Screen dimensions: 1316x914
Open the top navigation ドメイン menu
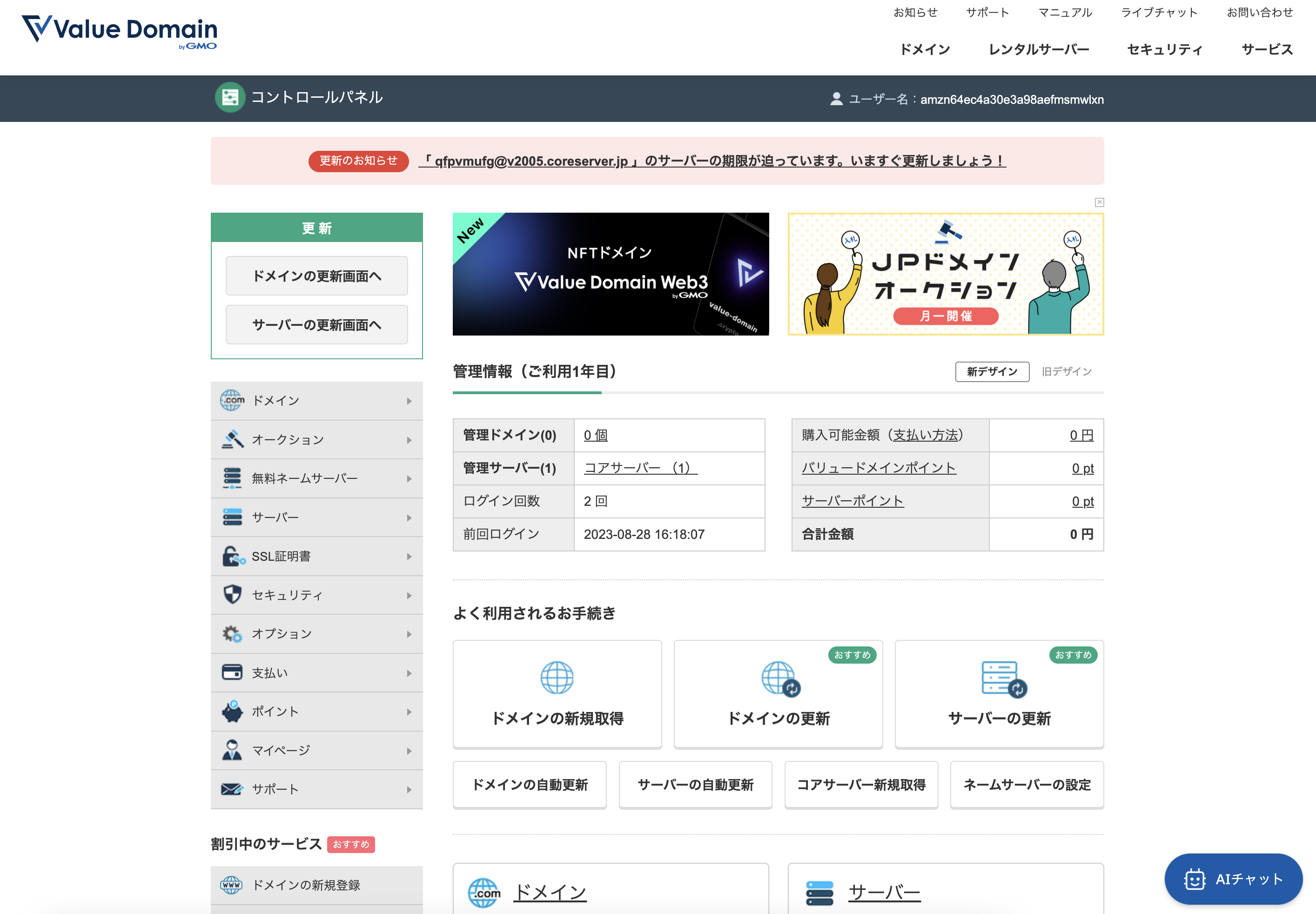pyautogui.click(x=925, y=49)
